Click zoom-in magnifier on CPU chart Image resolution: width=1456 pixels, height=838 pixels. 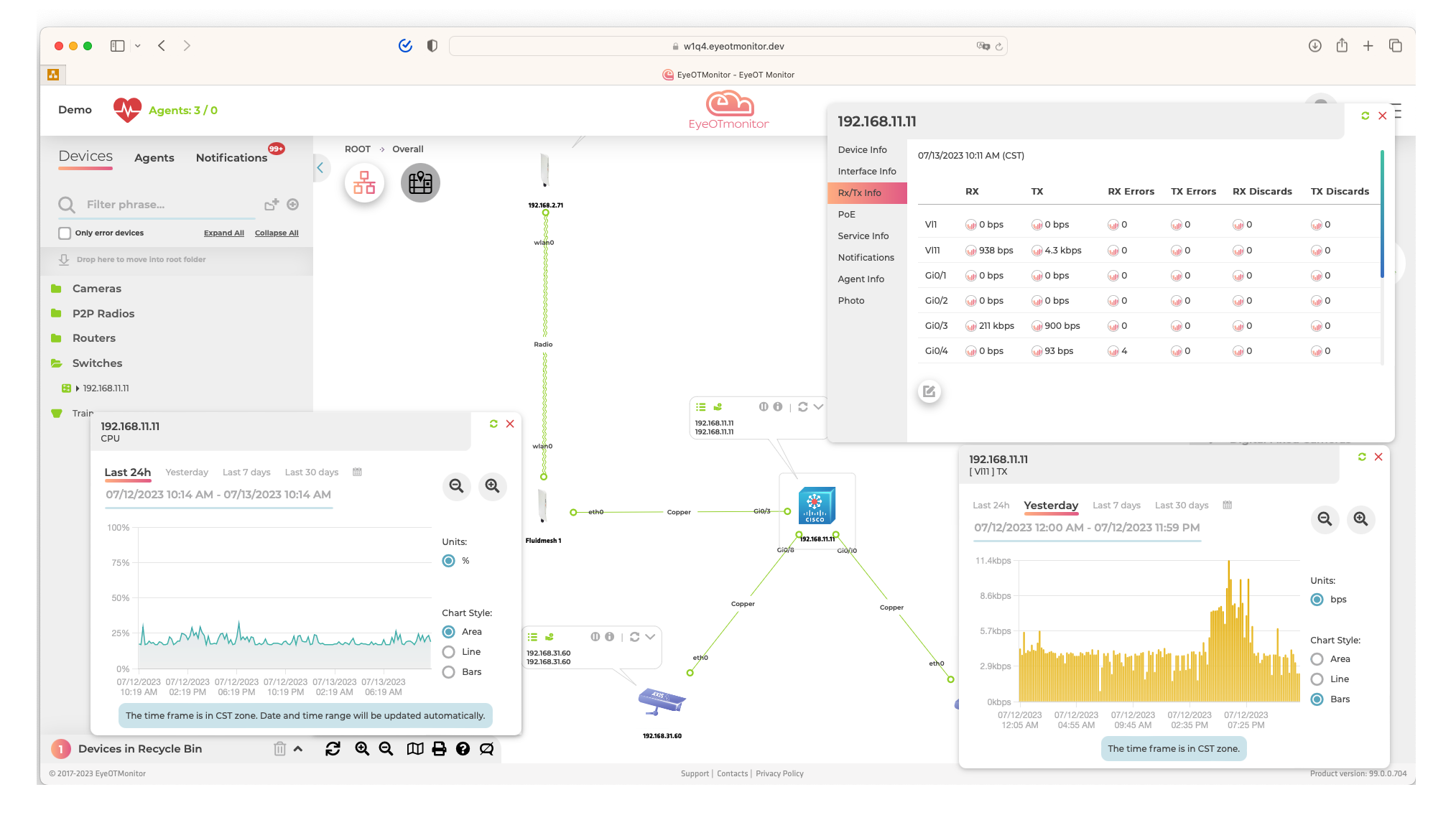tap(492, 486)
